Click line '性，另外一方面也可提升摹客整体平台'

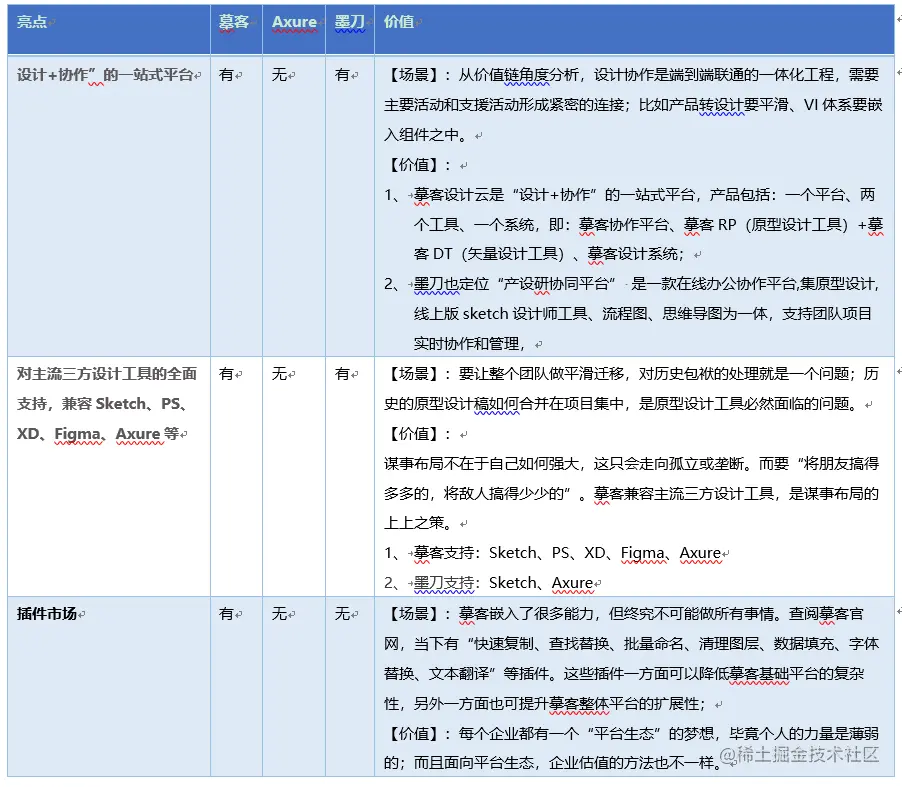pos(545,704)
